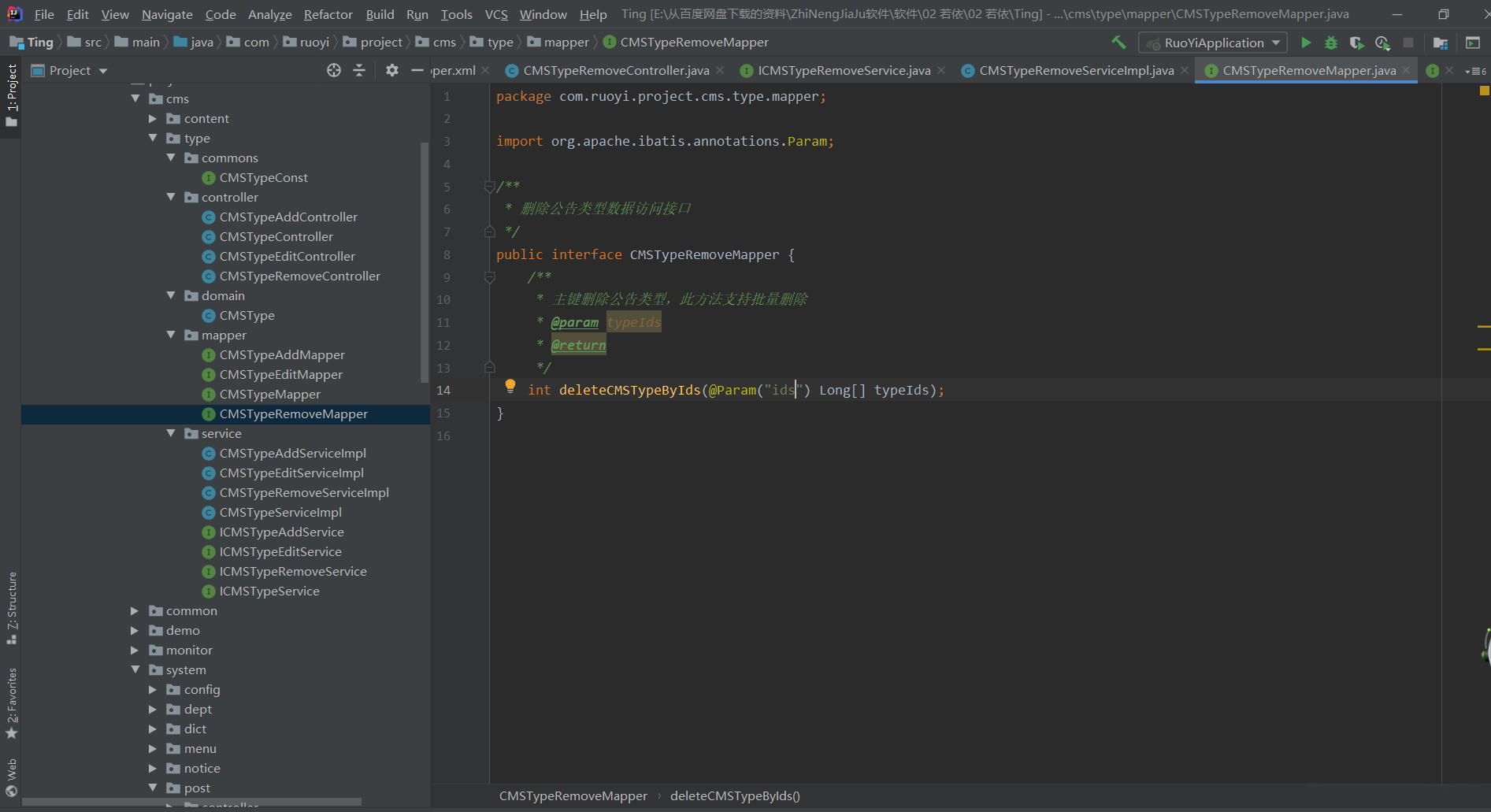Toggle the Structure tool window button

11,606
